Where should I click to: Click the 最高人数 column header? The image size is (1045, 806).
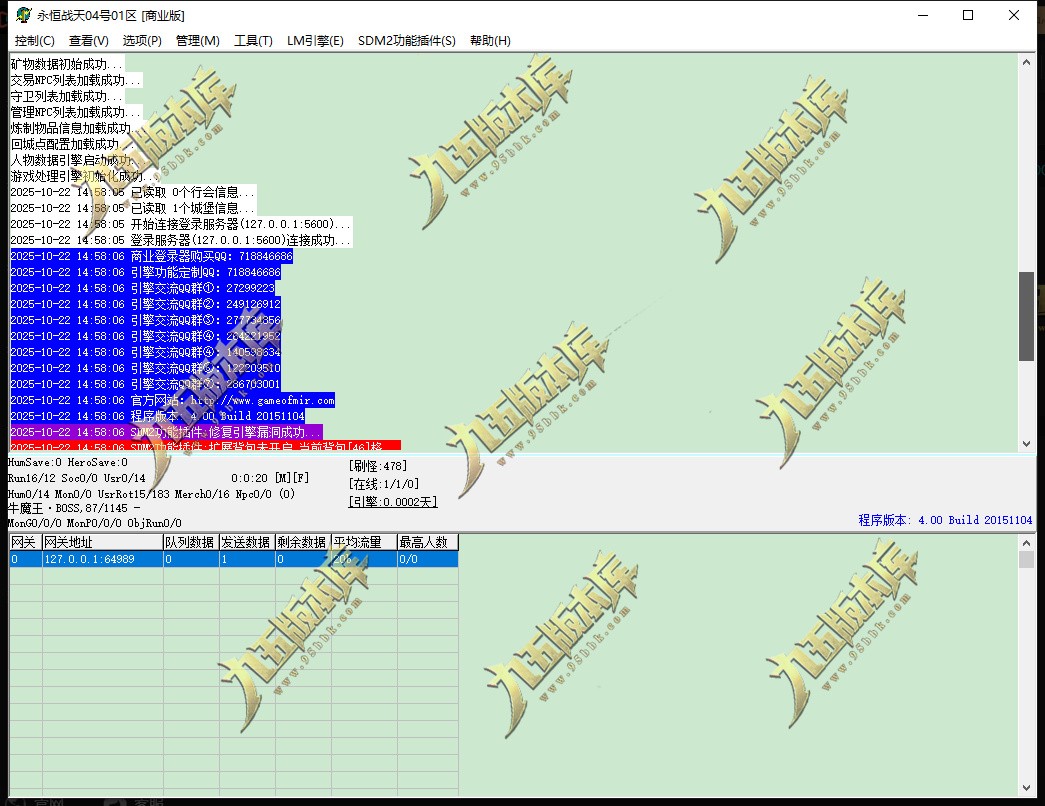point(428,542)
